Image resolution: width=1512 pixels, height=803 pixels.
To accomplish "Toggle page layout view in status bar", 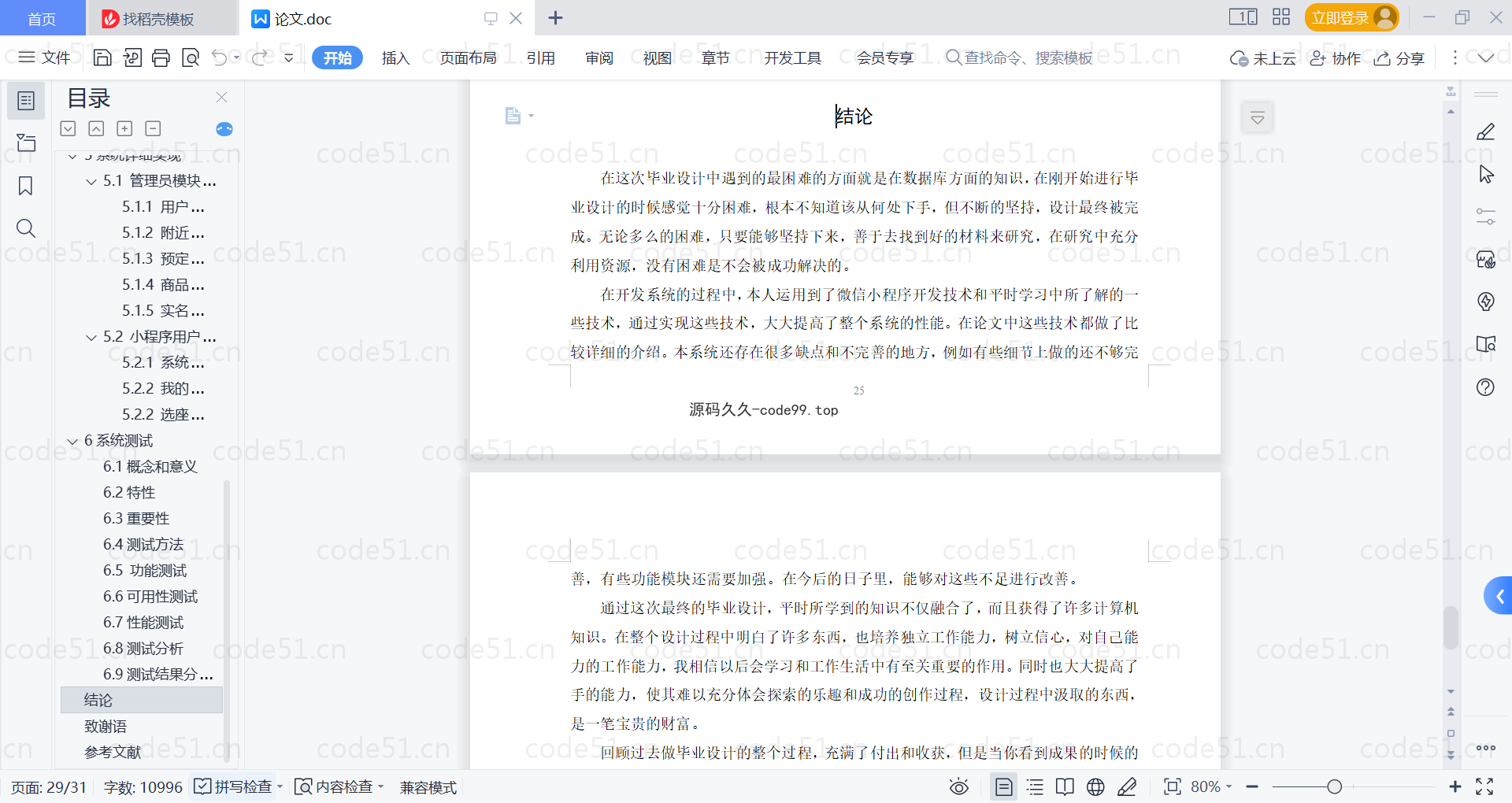I will 1004,786.
